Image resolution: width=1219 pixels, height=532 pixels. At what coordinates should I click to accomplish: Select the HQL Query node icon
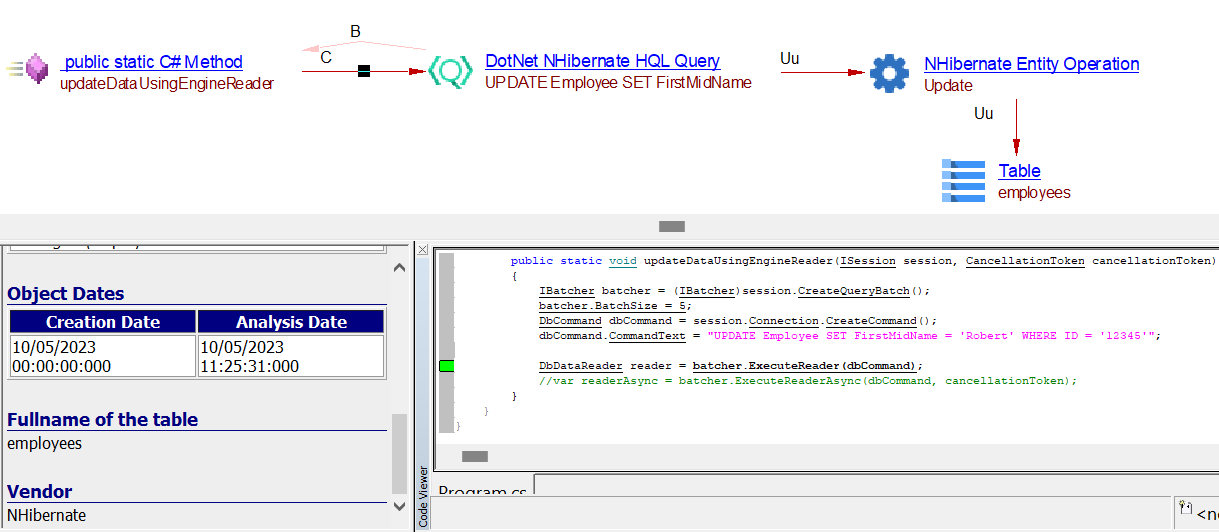[x=450, y=71]
